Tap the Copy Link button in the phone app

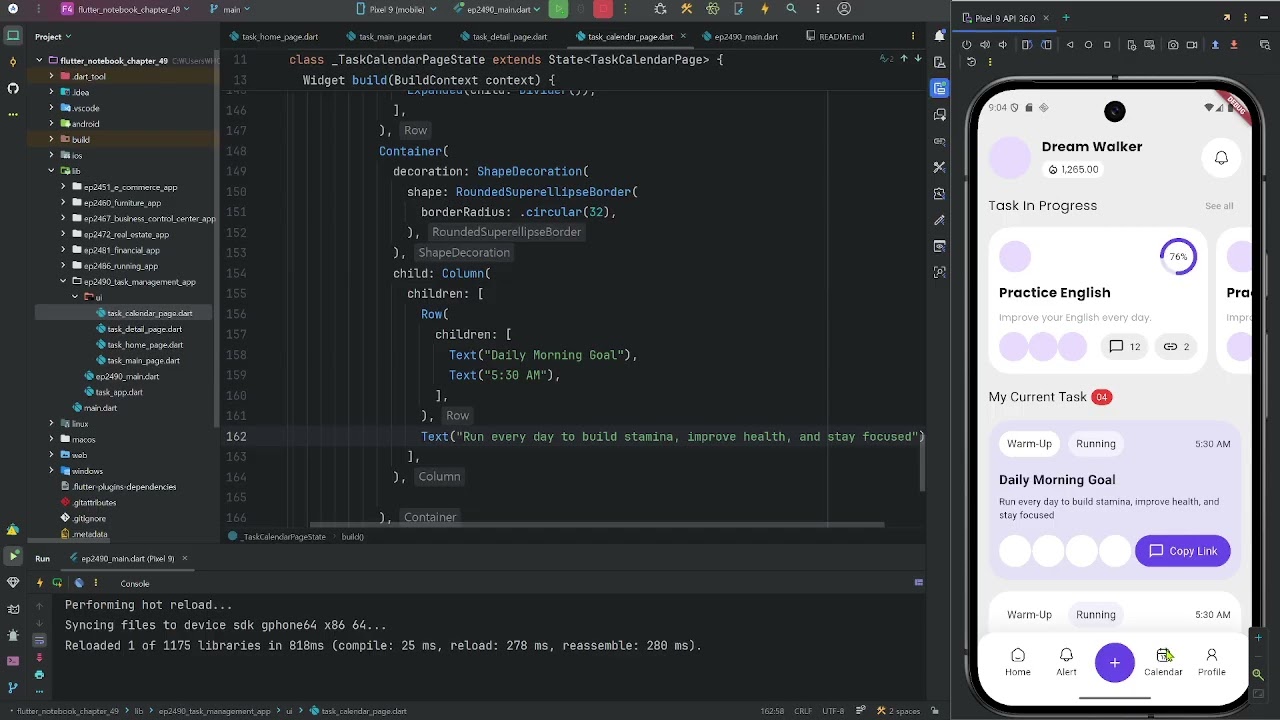(x=1182, y=551)
